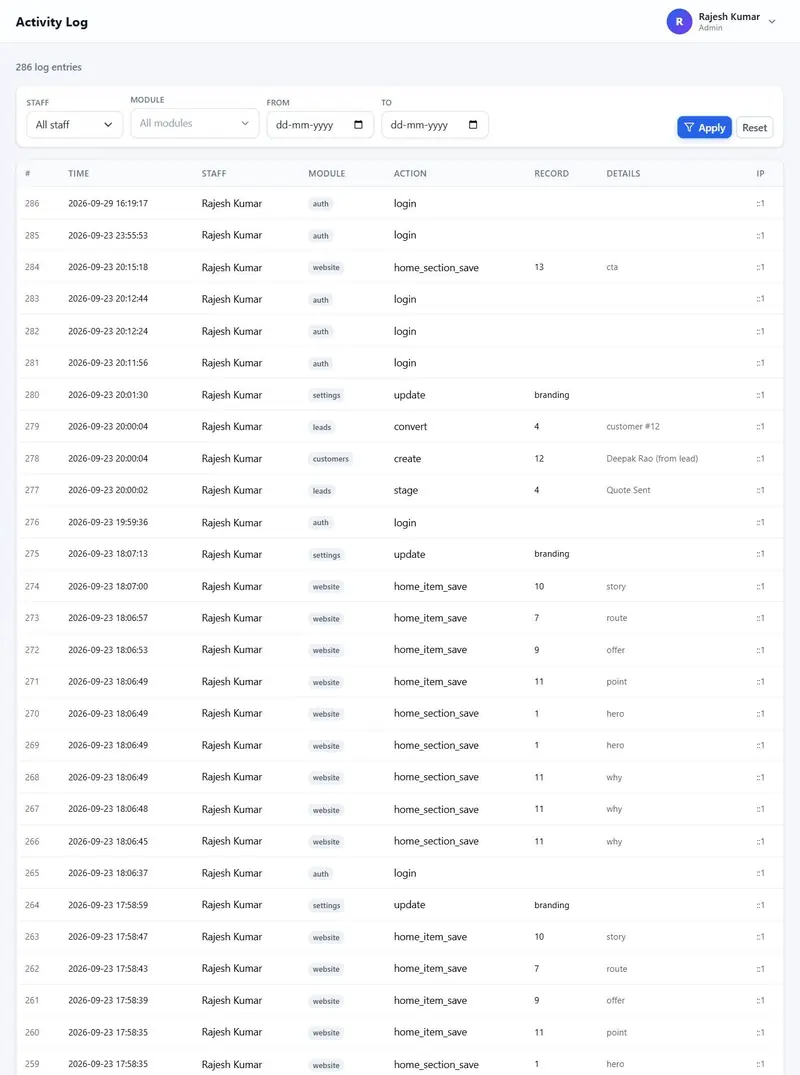Click the Activity Log page title
The width and height of the screenshot is (800, 1075).
pyautogui.click(x=51, y=22)
